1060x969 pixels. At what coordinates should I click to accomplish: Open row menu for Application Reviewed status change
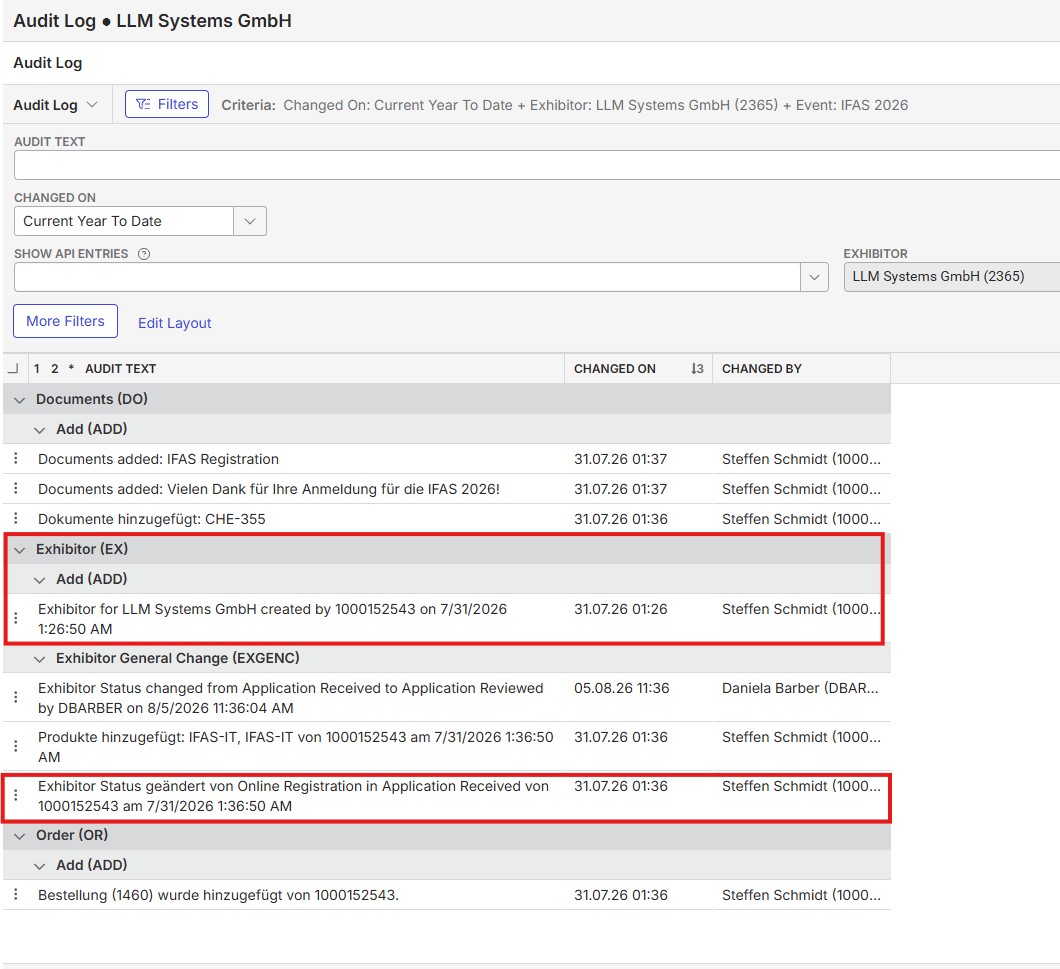coord(16,697)
